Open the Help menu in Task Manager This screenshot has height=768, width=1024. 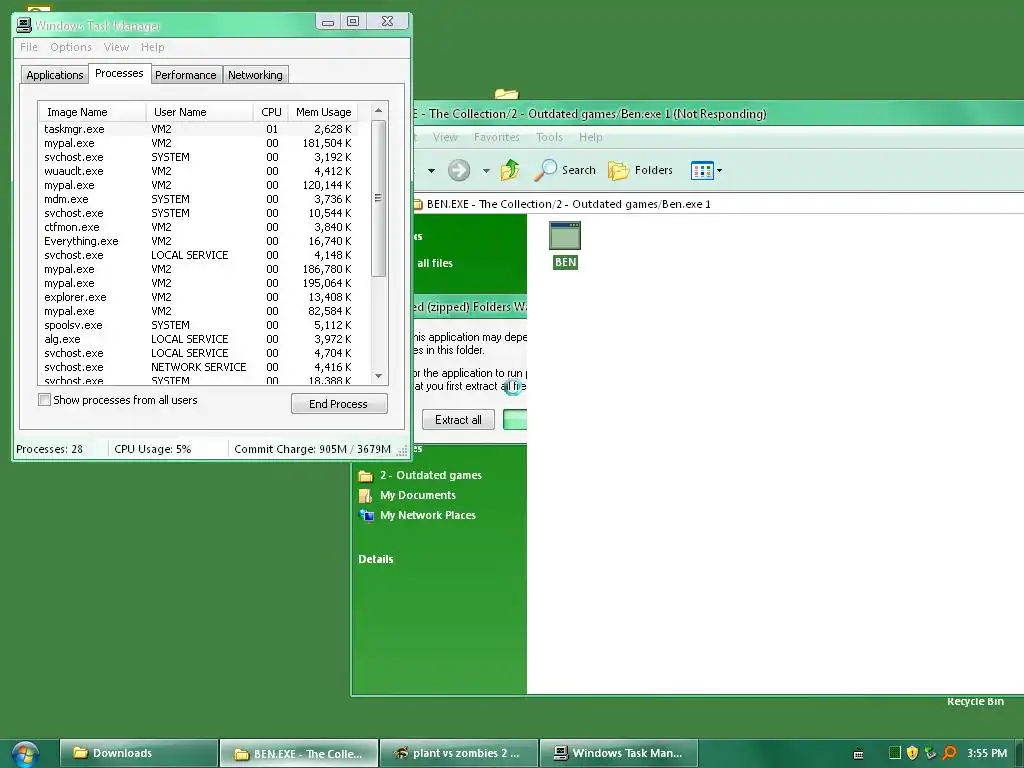point(153,47)
